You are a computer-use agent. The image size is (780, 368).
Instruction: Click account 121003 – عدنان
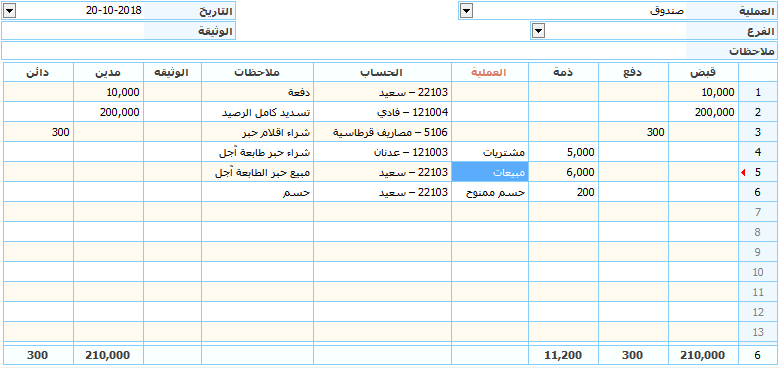click(383, 152)
